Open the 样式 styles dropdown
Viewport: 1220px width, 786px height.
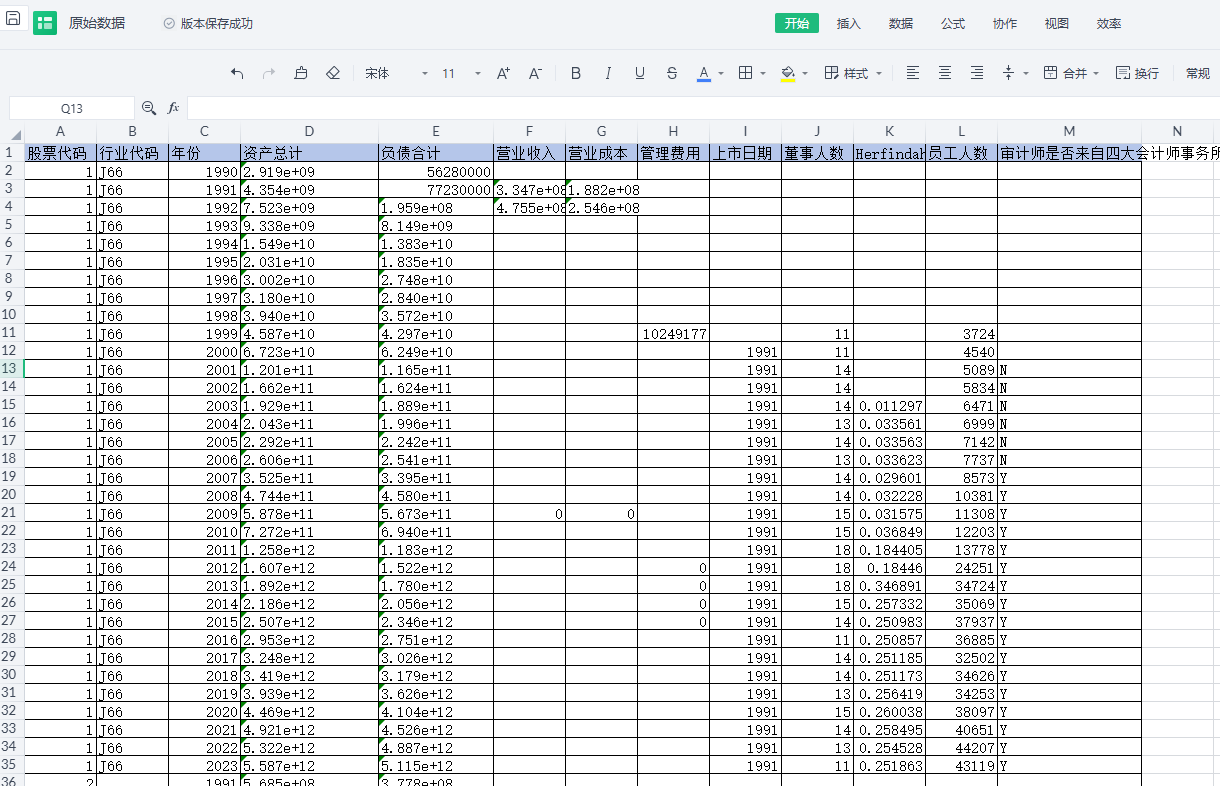coord(853,73)
